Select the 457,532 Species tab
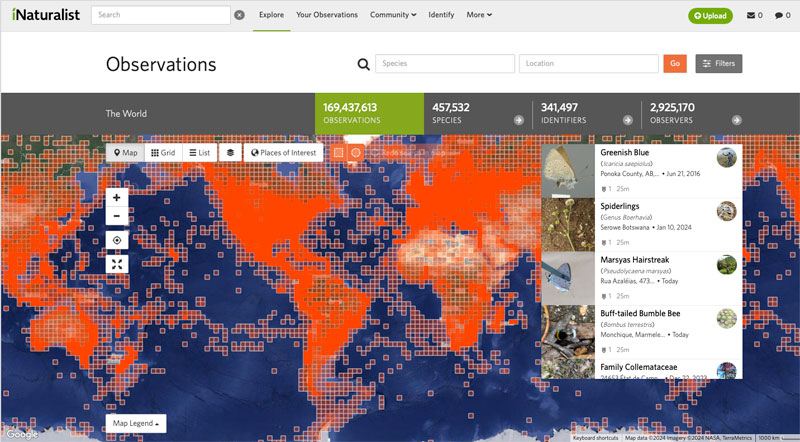Screen dimensions: 800x442 click(478, 113)
